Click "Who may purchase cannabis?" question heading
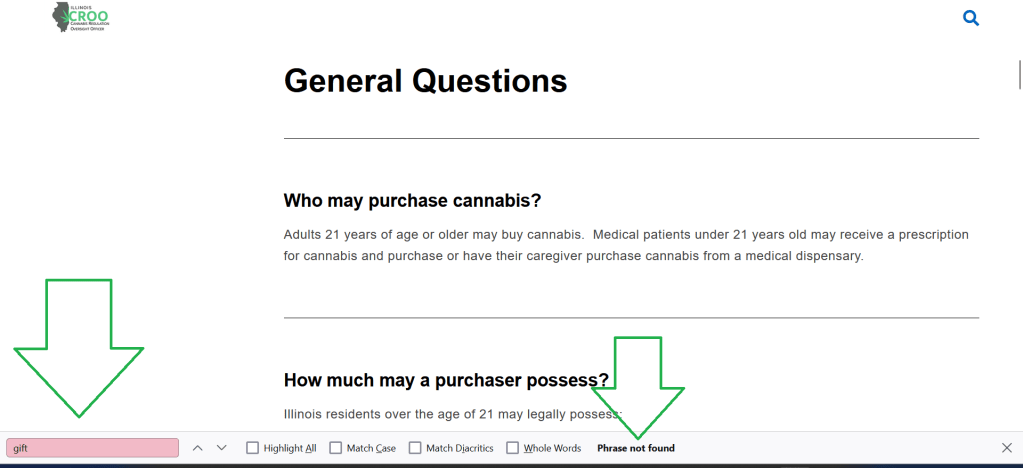1023x468 pixels. pyautogui.click(x=412, y=201)
